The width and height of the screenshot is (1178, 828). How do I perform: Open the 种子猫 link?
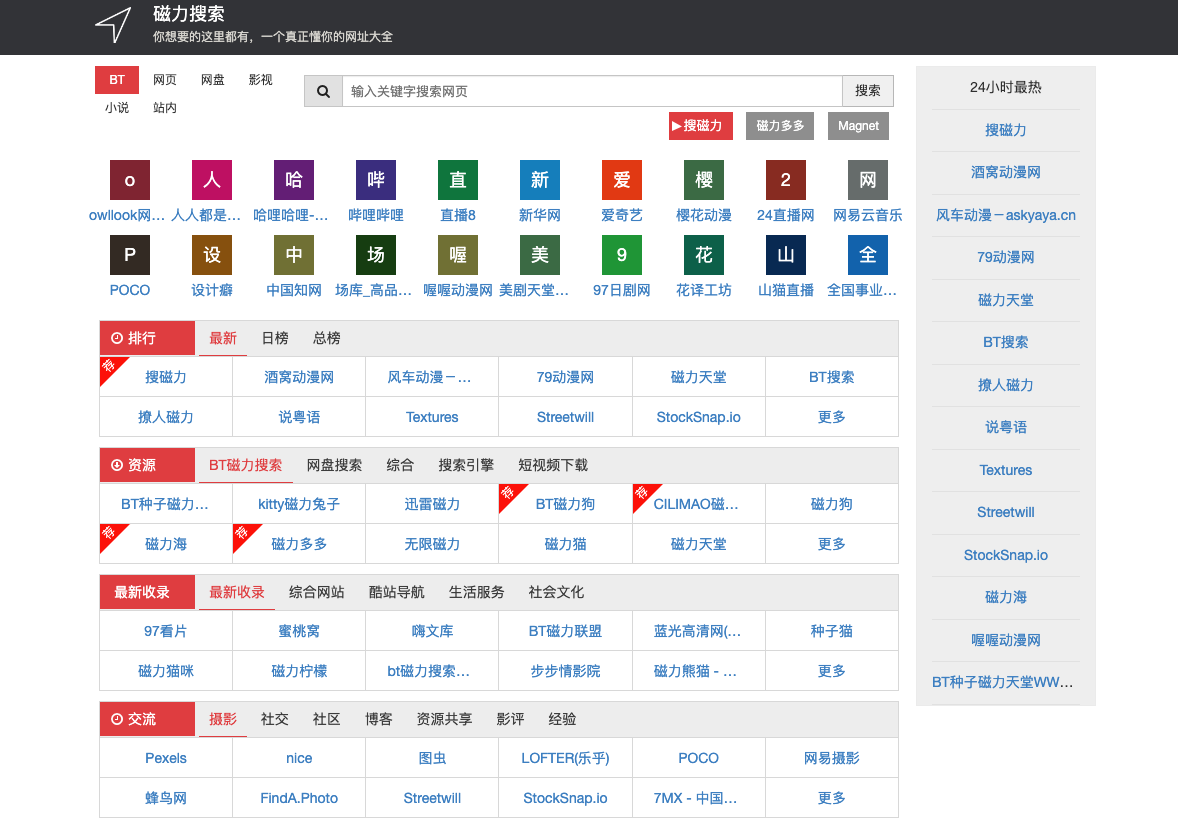(x=832, y=631)
